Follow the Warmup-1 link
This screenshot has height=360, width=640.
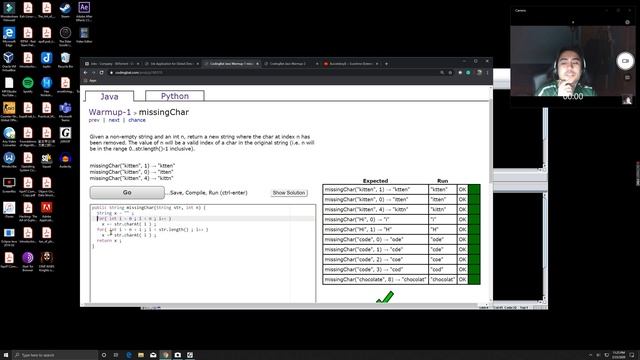click(110, 112)
